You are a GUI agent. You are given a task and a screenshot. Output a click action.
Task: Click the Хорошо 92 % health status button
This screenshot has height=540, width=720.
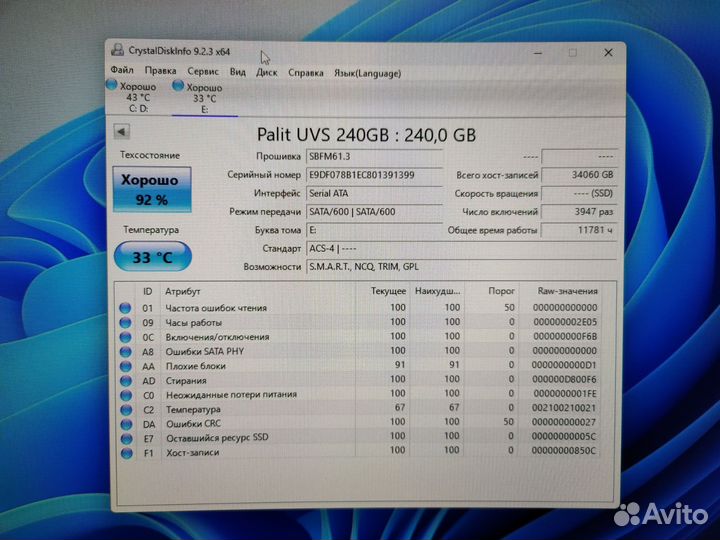[x=152, y=190]
